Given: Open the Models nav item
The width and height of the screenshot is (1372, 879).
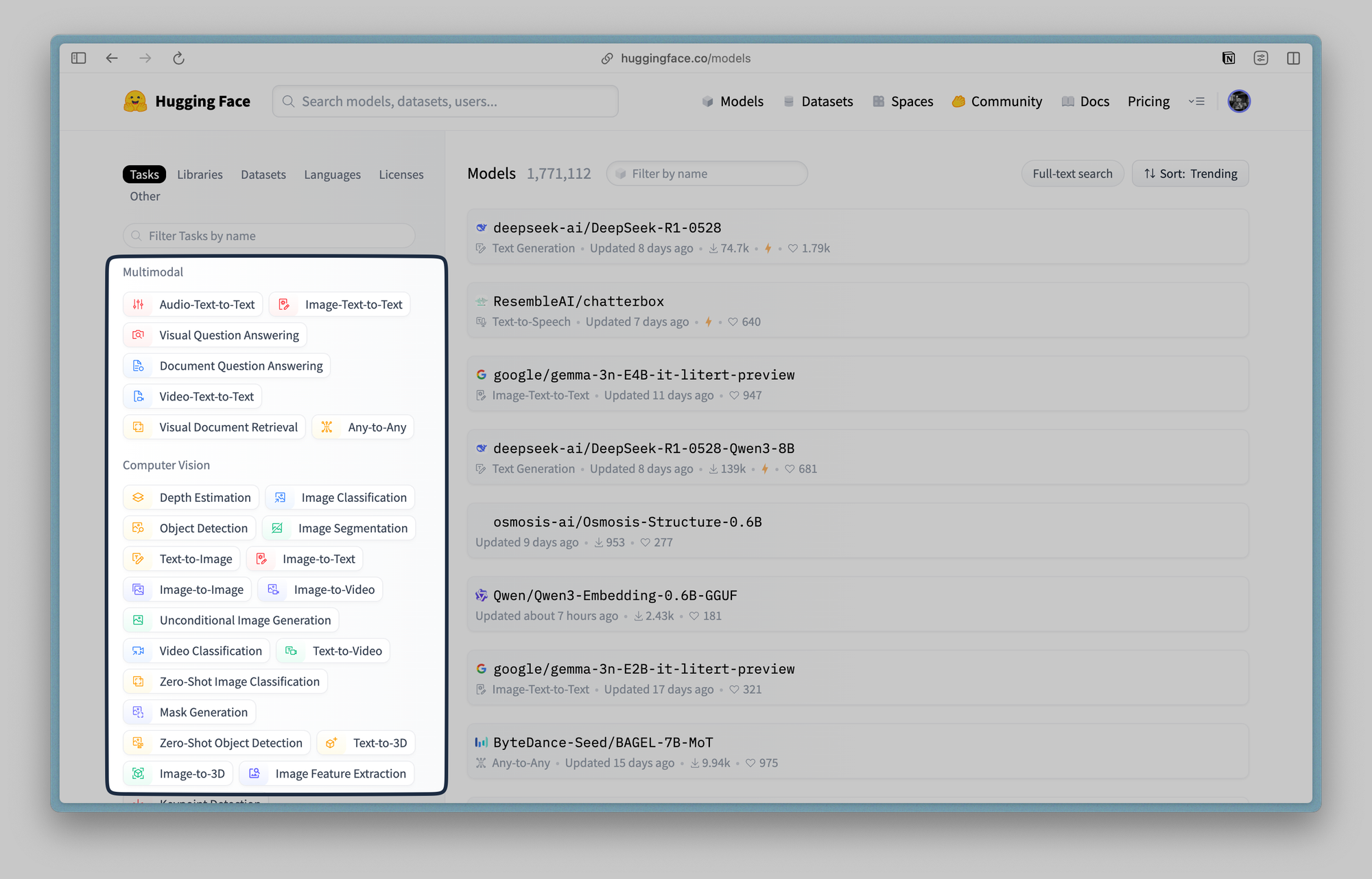Looking at the screenshot, I should pyautogui.click(x=733, y=101).
